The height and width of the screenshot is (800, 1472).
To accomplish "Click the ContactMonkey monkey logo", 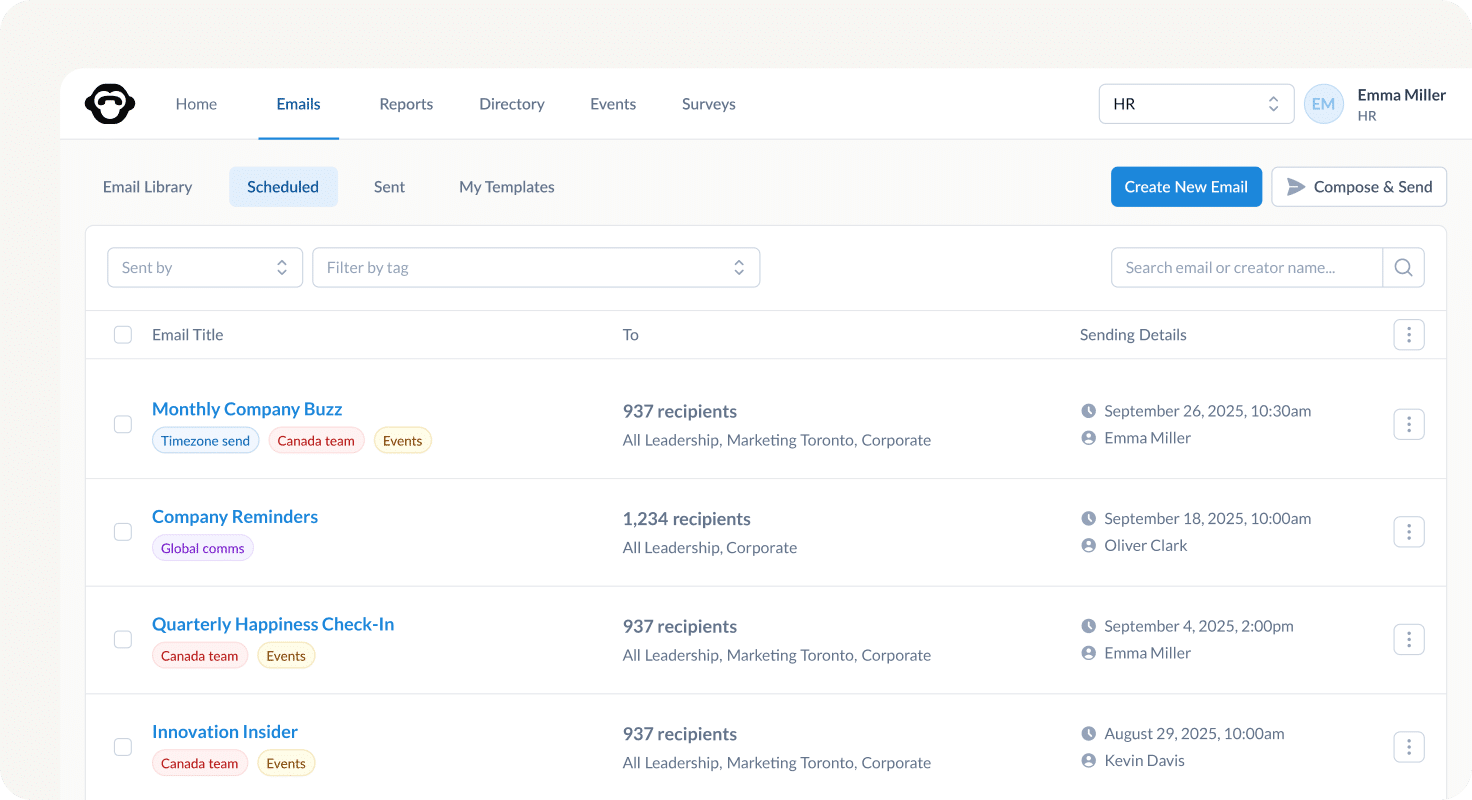I will (110, 103).
